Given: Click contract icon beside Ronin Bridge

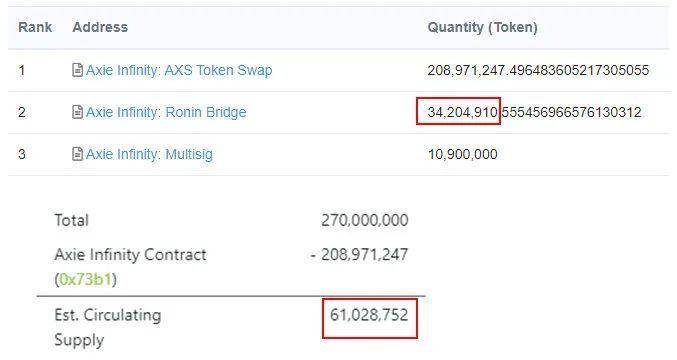Looking at the screenshot, I should click(77, 112).
